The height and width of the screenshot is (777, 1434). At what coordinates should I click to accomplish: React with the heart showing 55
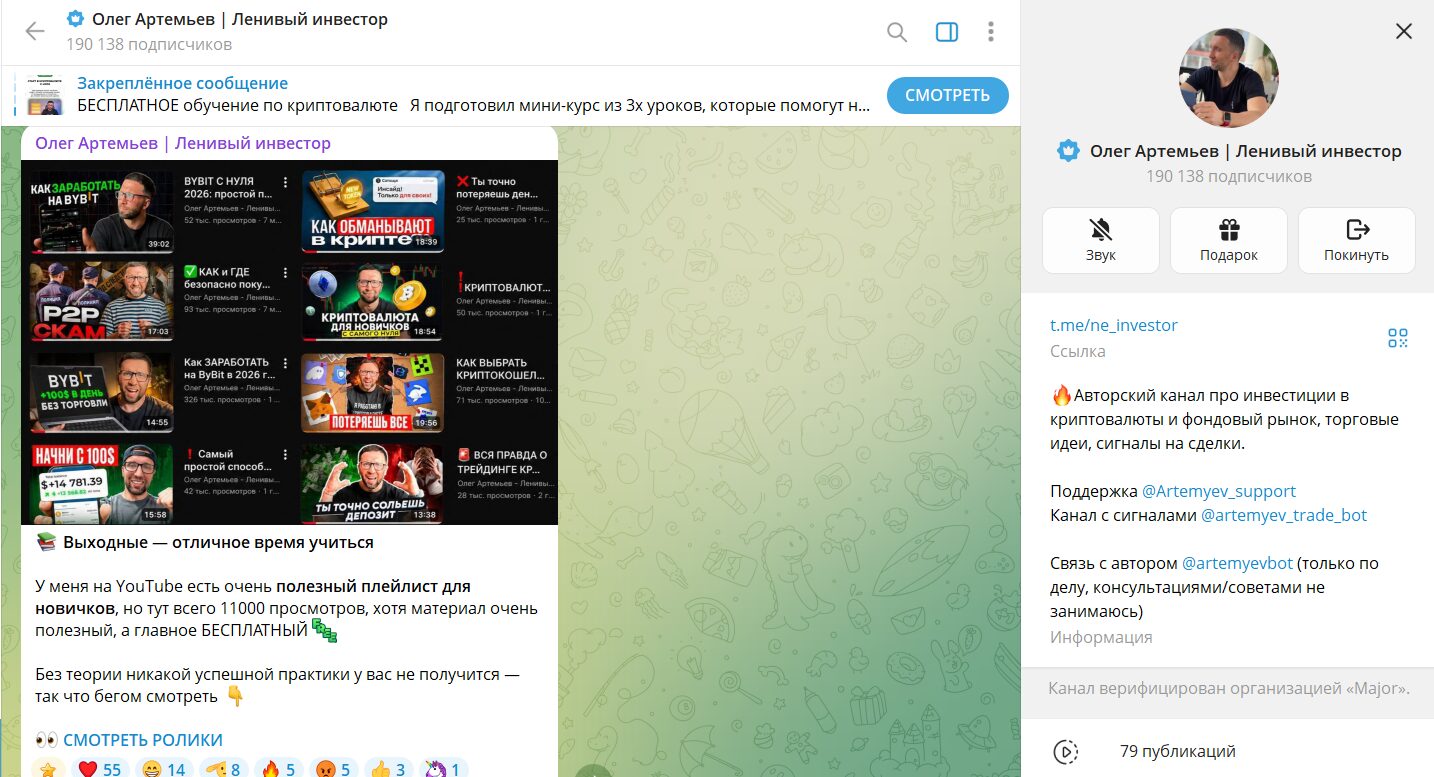point(99,769)
